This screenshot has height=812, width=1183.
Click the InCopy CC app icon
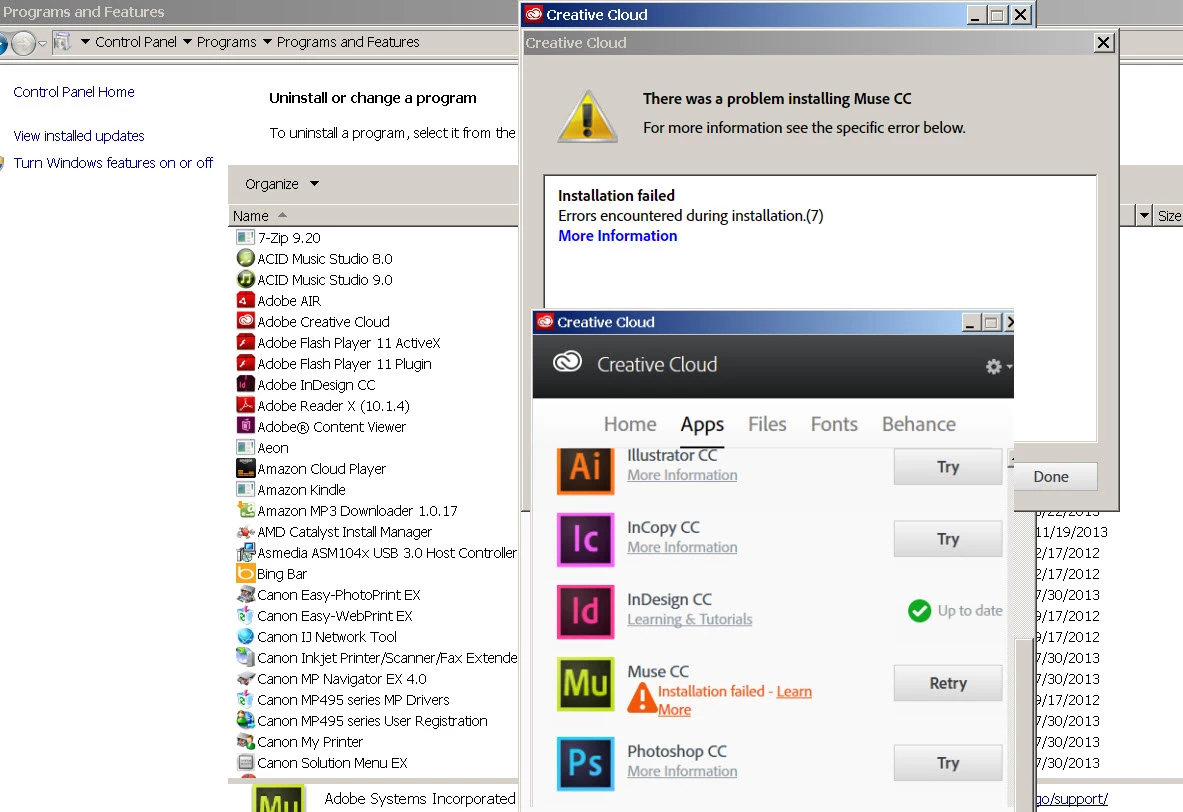(585, 539)
